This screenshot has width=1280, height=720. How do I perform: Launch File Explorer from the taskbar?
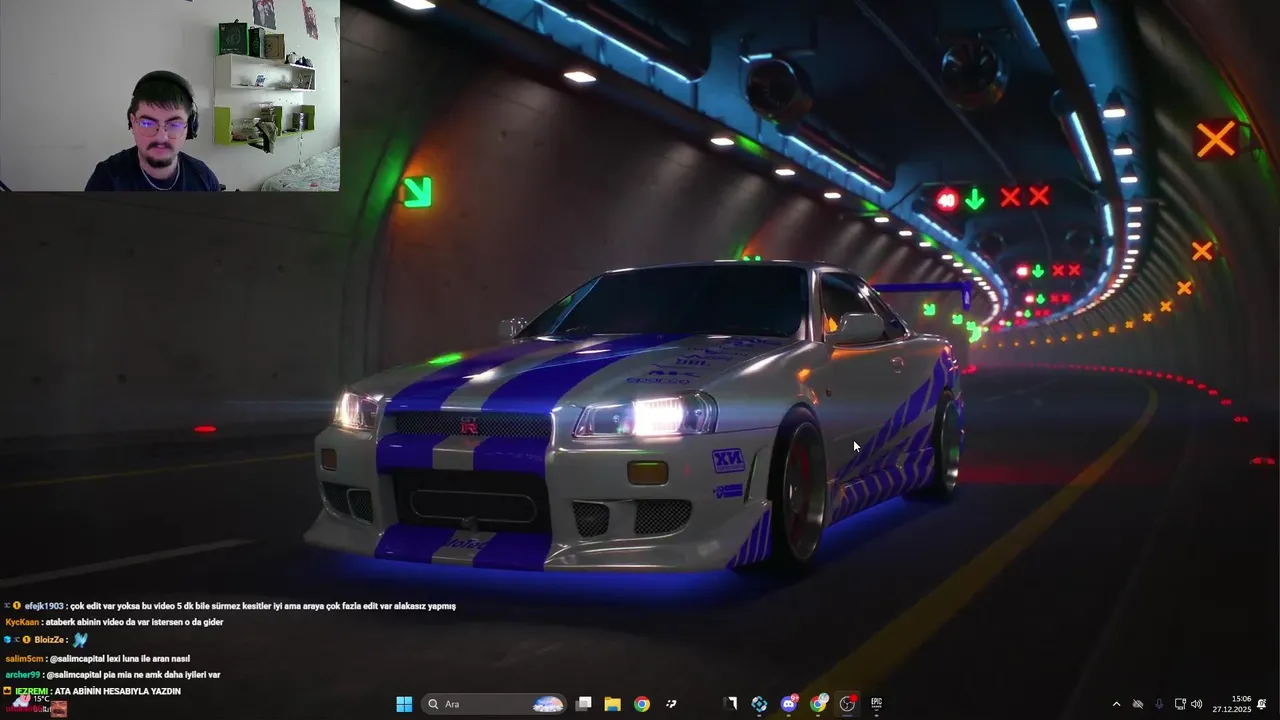click(x=613, y=704)
